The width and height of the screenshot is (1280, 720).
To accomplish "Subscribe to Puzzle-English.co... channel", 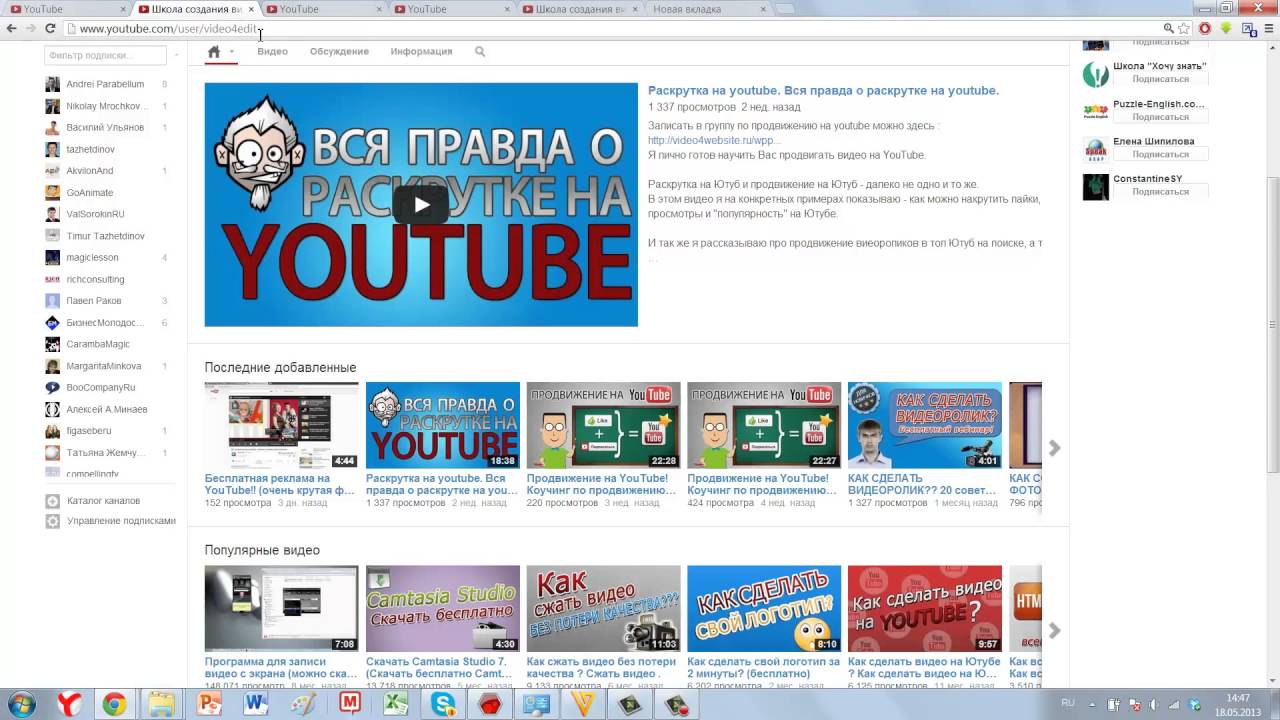I will click(1160, 117).
